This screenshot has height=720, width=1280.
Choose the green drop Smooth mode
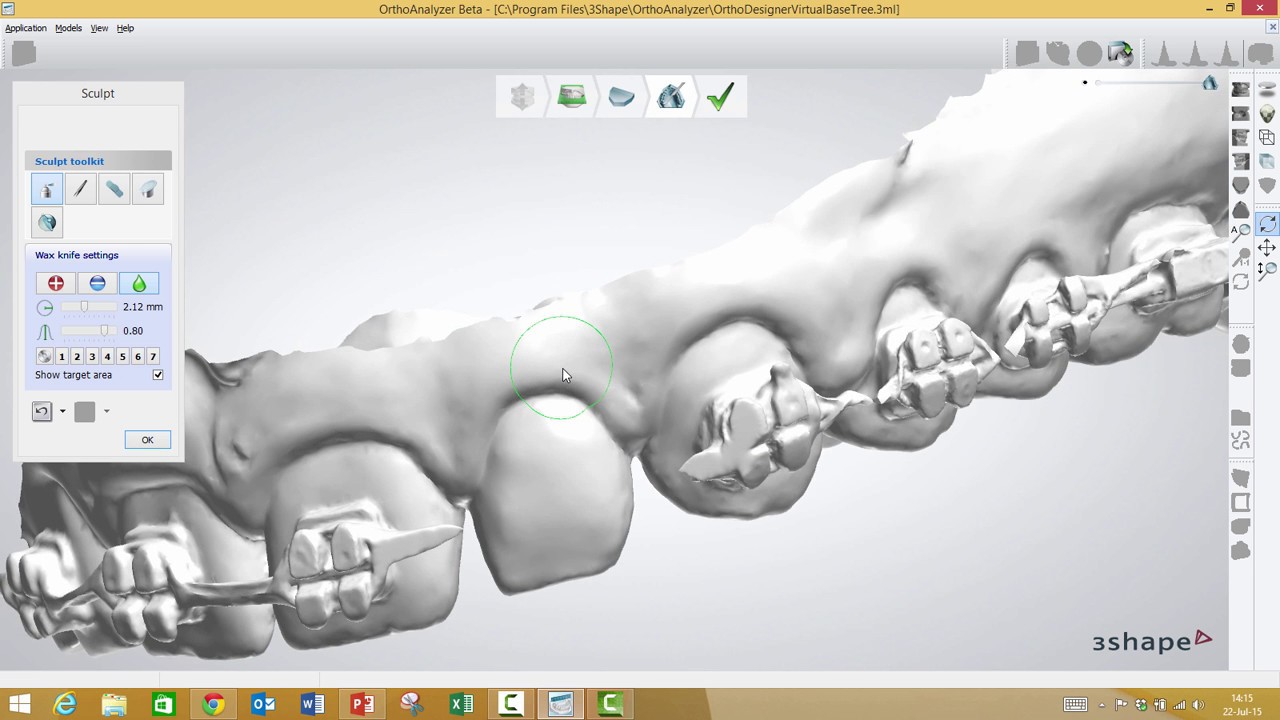click(x=139, y=284)
